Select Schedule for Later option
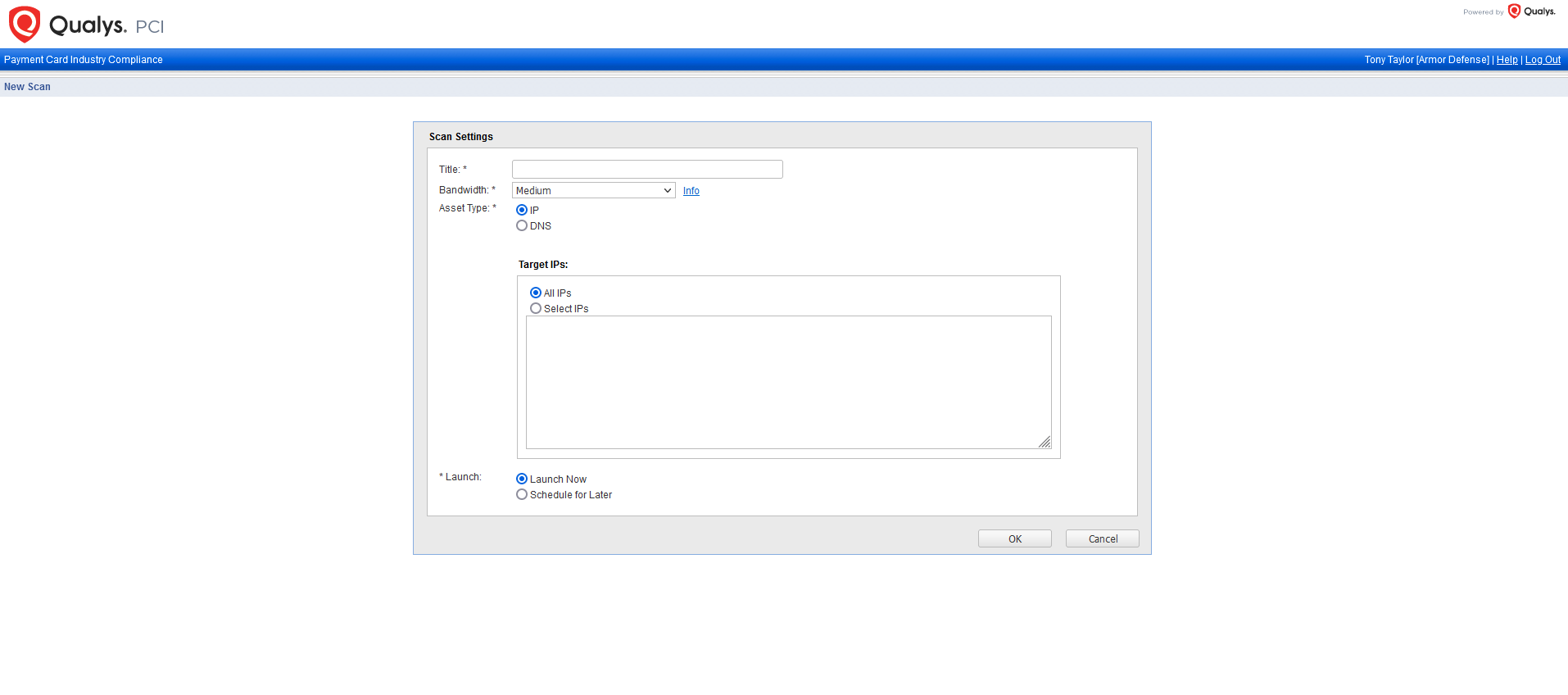Image resolution: width=1568 pixels, height=695 pixels. pos(522,495)
